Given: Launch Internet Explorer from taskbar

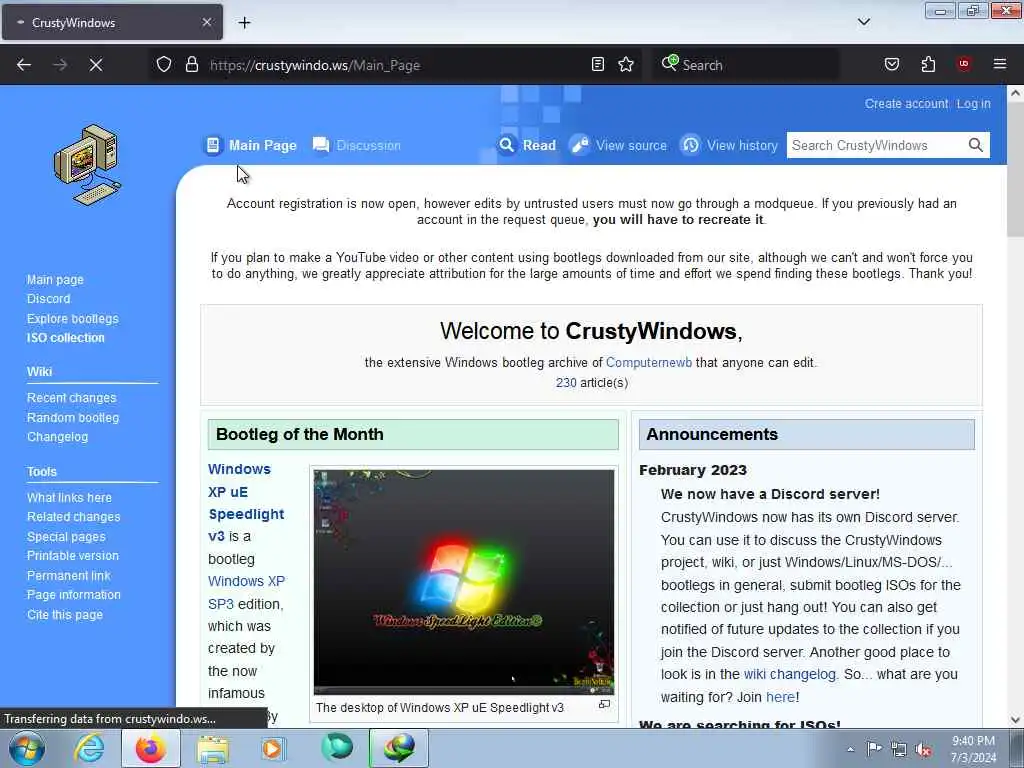Looking at the screenshot, I should pyautogui.click(x=89, y=748).
